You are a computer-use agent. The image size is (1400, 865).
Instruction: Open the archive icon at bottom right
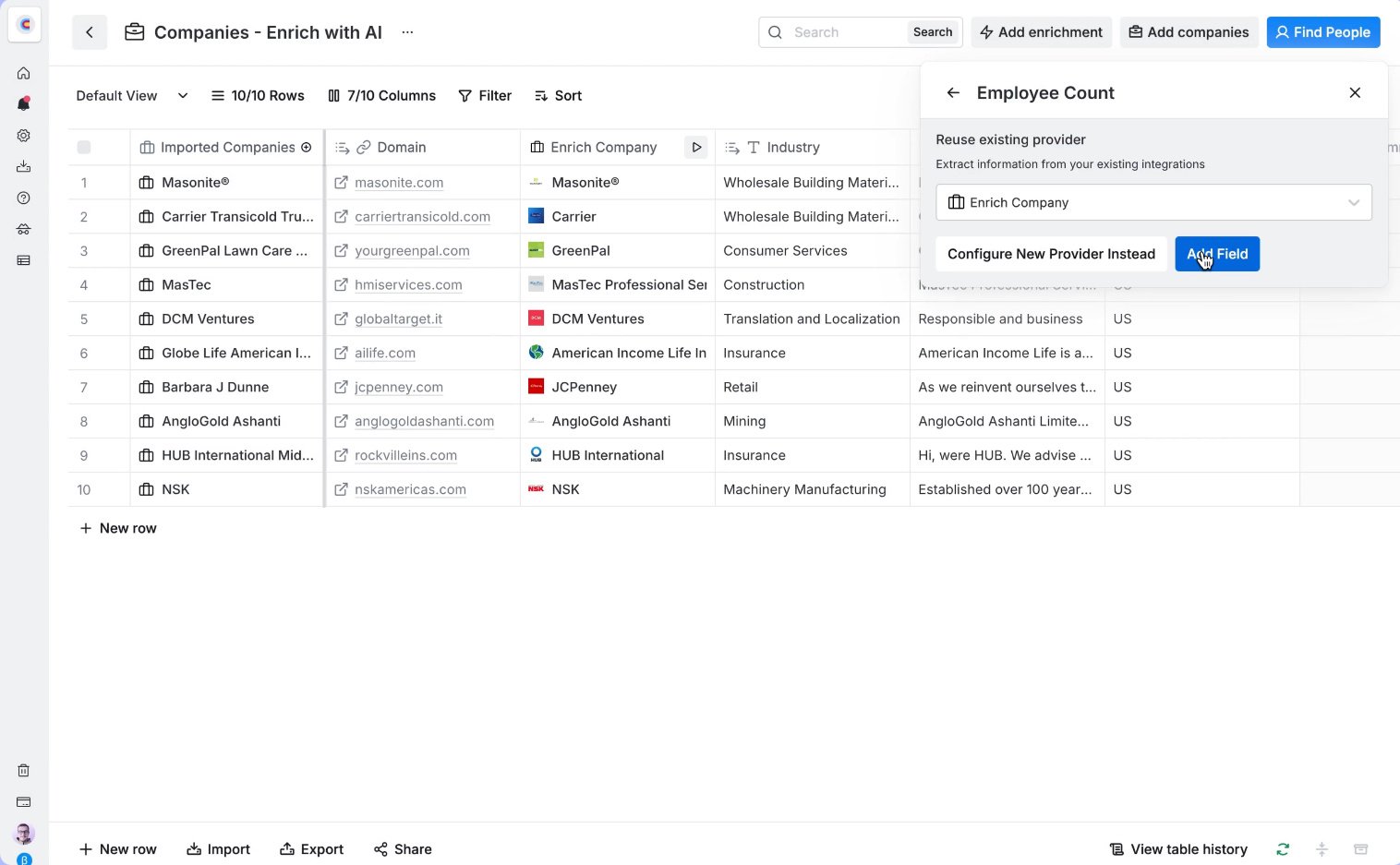pos(1360,848)
